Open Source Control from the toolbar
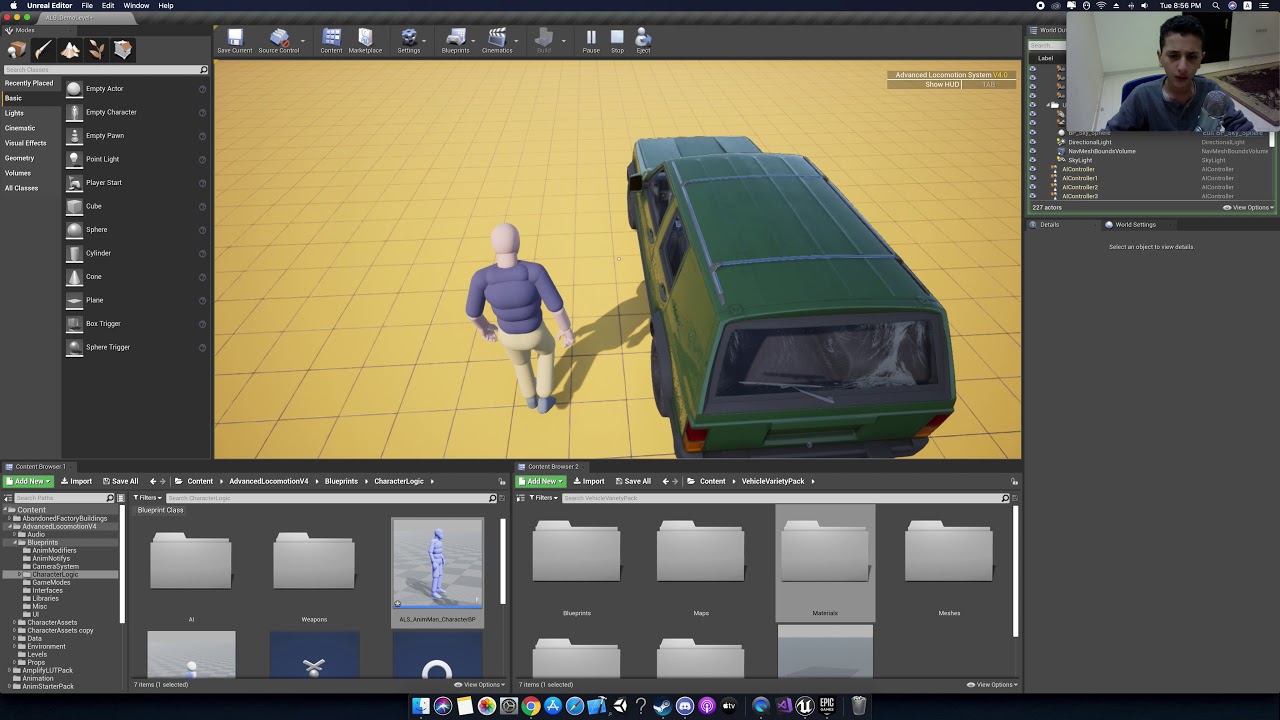The width and height of the screenshot is (1280, 720). (279, 41)
